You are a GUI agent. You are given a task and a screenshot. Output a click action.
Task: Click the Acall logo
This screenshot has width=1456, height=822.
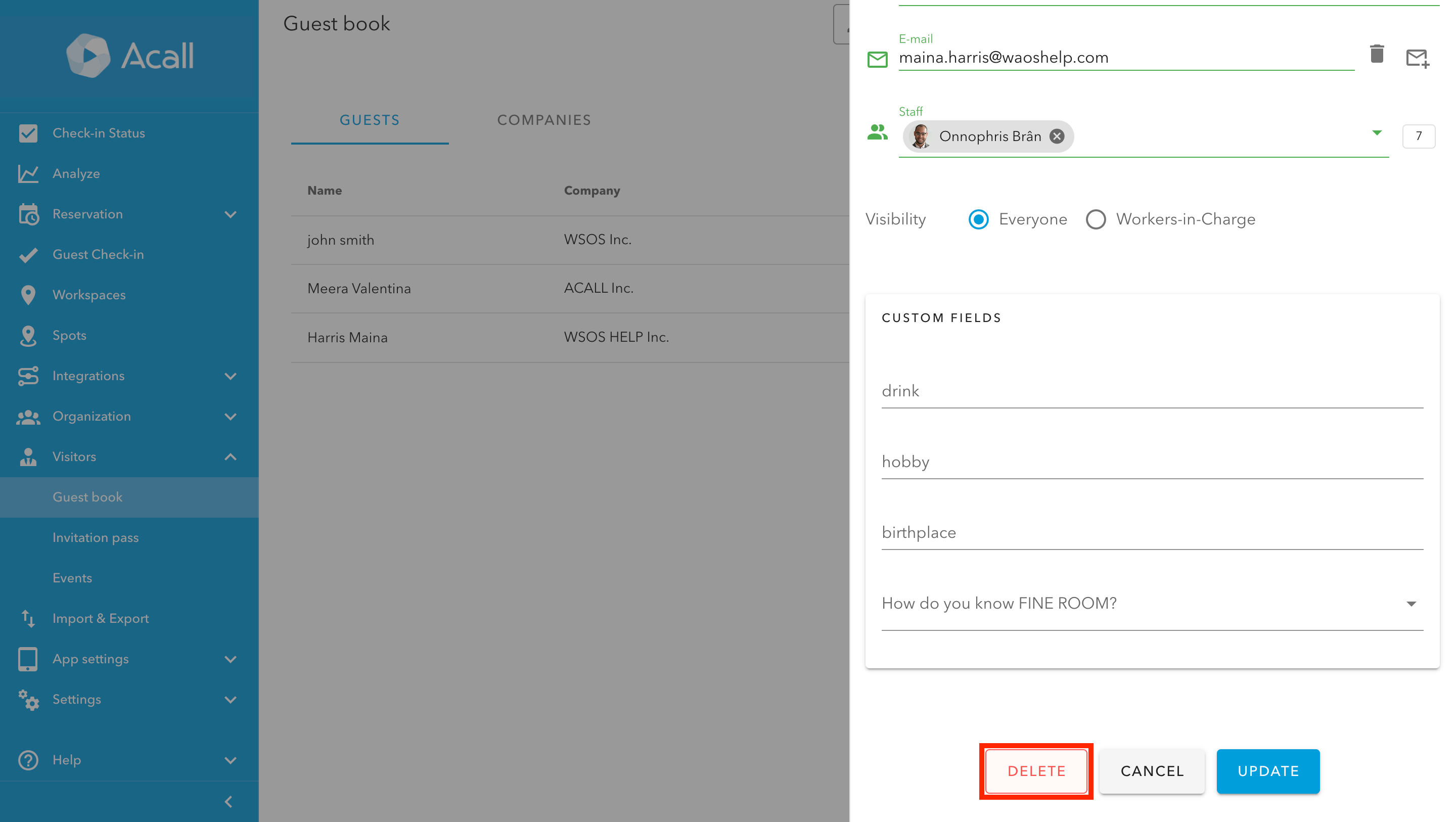130,56
